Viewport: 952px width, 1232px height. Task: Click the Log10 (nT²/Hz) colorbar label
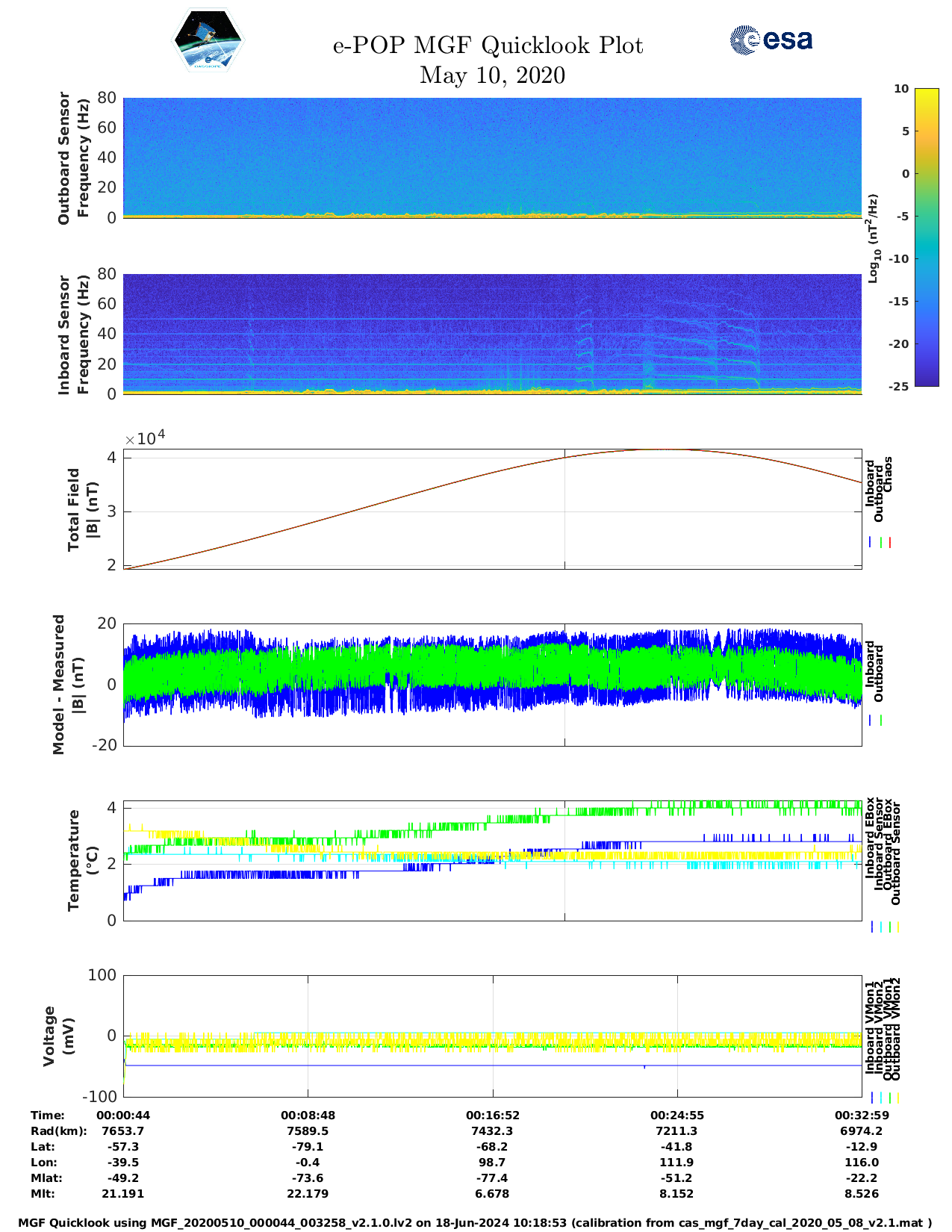click(873, 238)
